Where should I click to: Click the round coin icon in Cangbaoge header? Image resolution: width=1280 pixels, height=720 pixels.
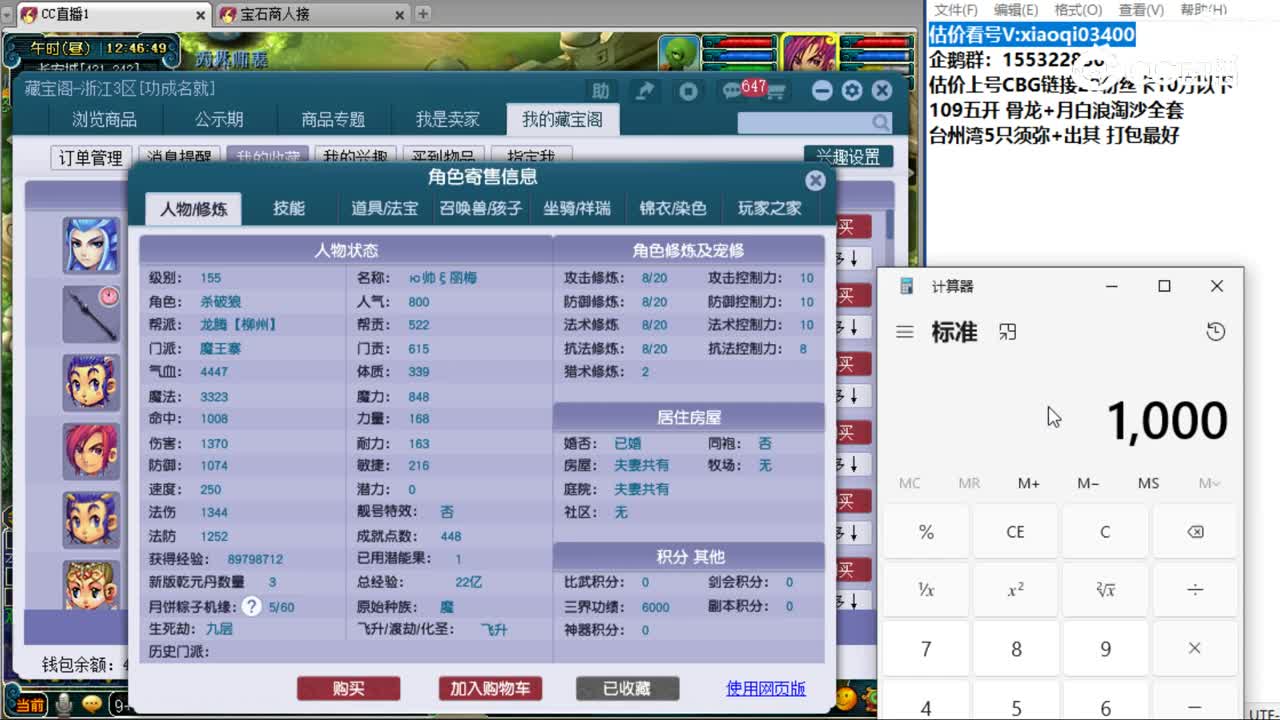(689, 90)
